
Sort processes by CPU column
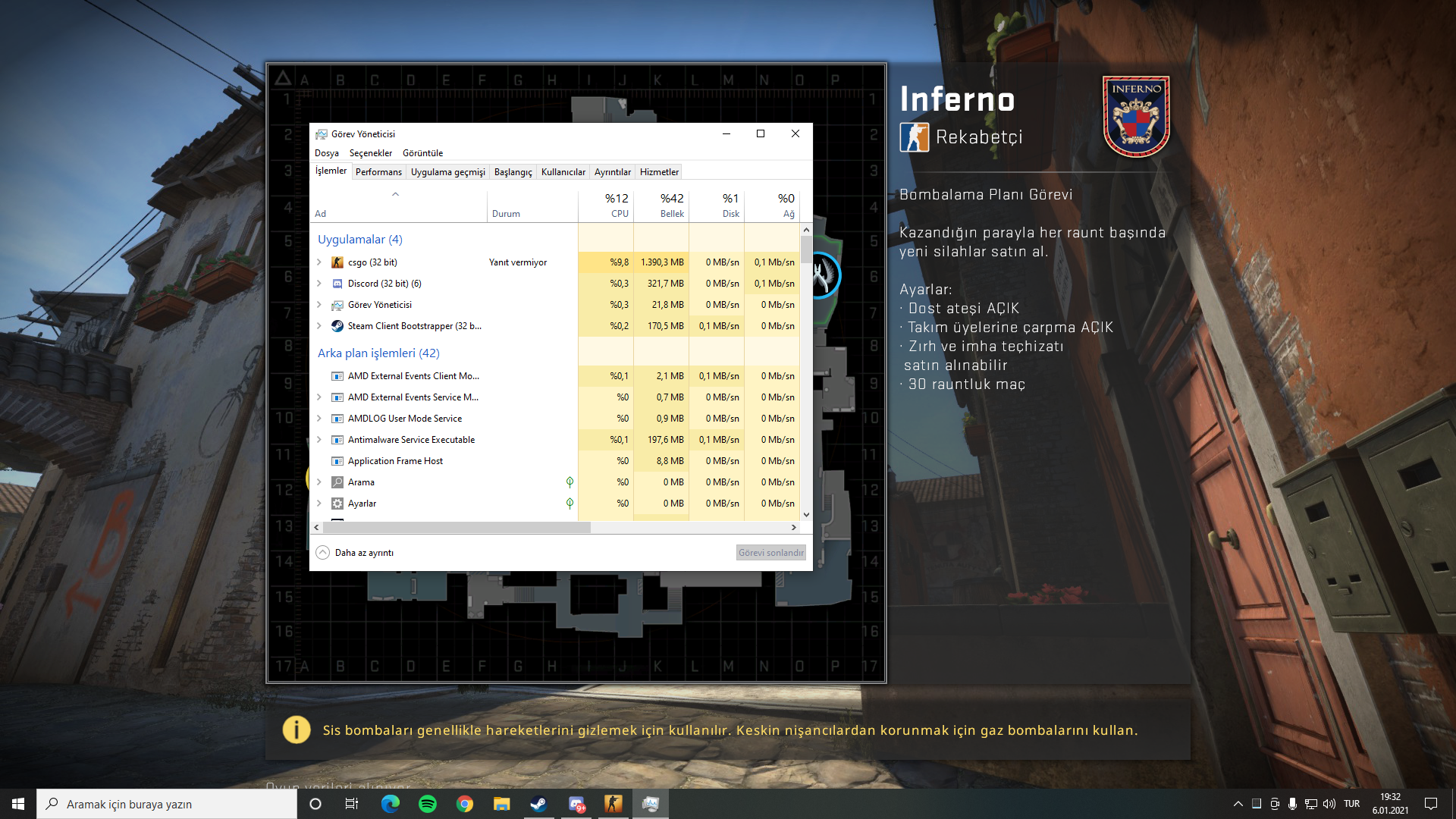pyautogui.click(x=606, y=206)
